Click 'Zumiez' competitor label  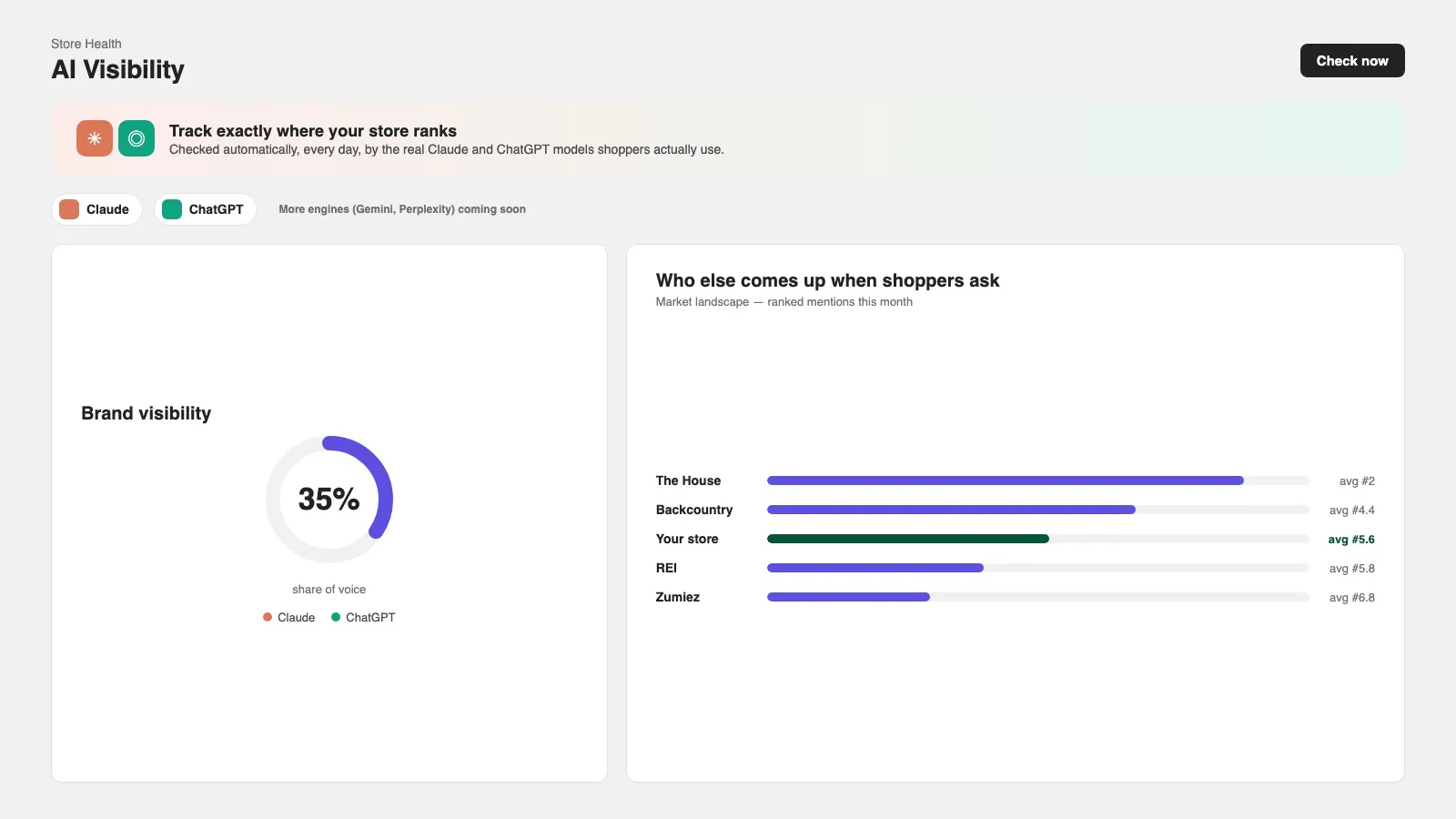(x=678, y=597)
